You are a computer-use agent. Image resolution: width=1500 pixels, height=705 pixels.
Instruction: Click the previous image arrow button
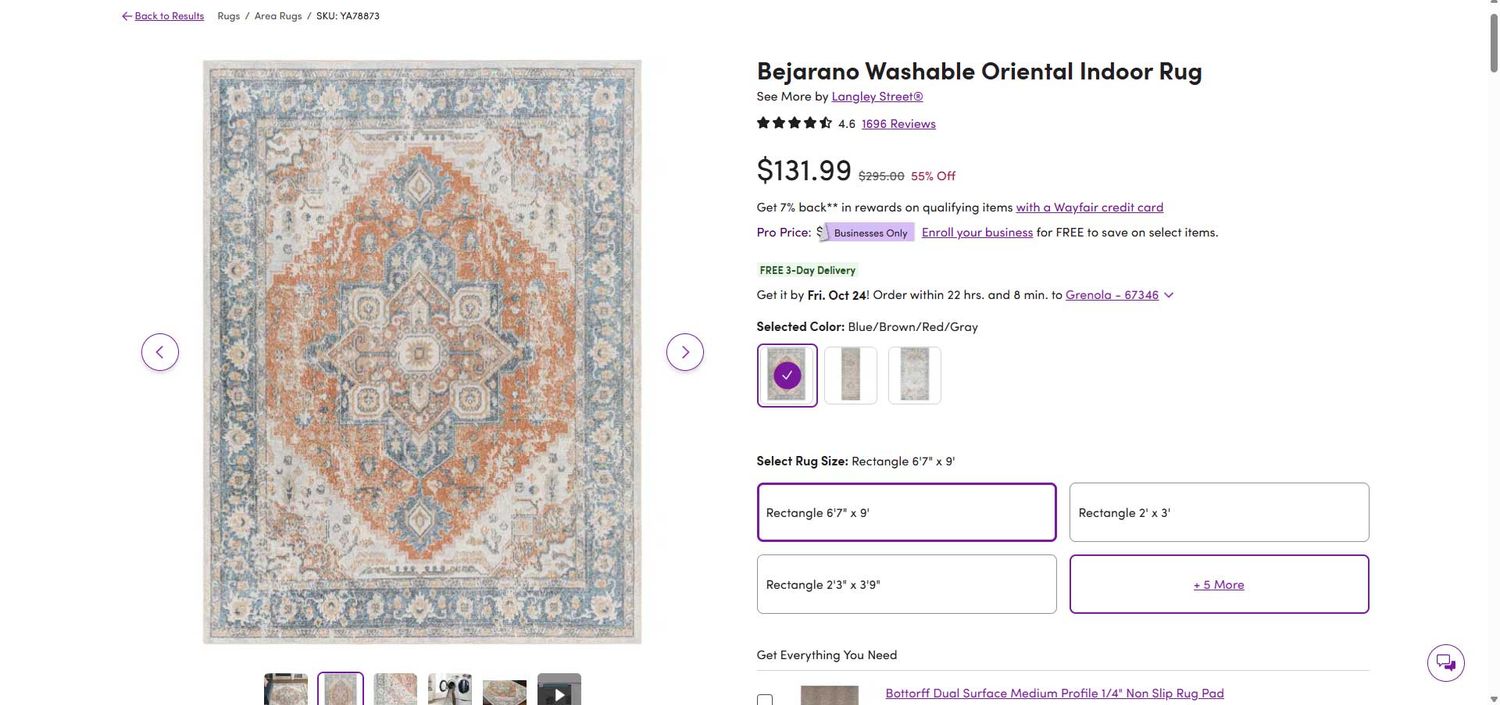(160, 352)
